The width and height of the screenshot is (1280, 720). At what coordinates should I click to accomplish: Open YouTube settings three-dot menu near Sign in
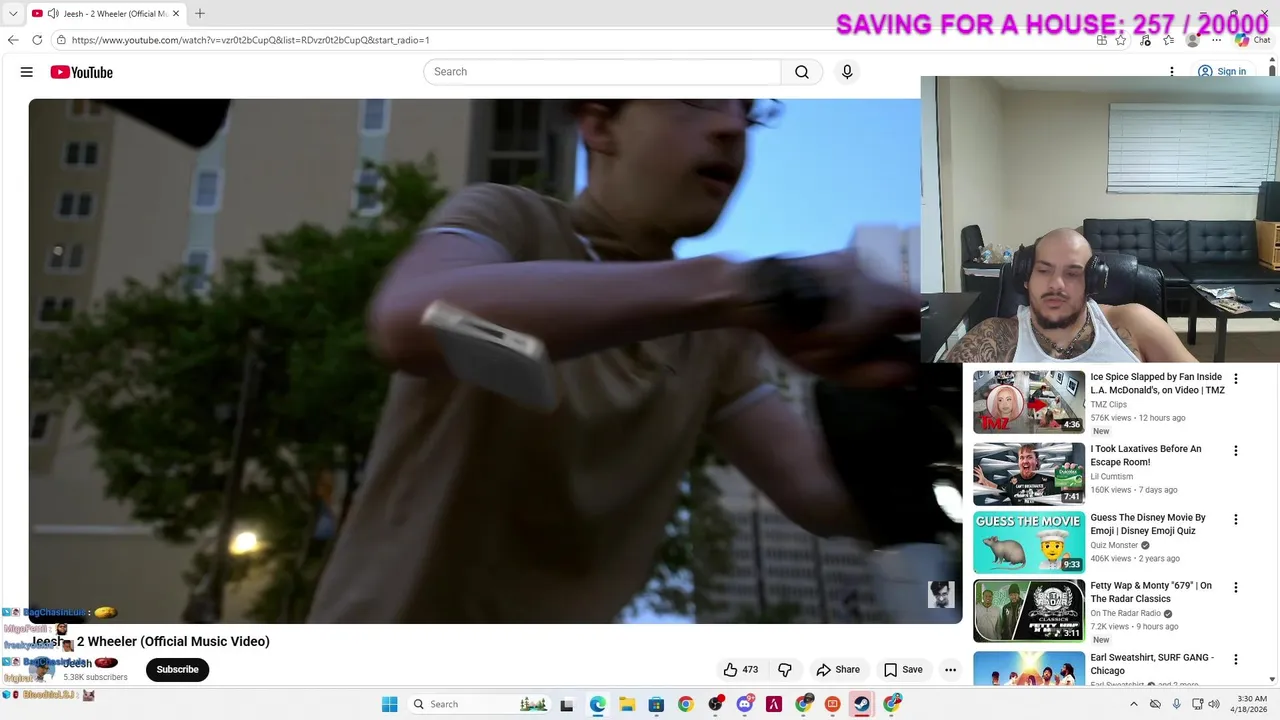click(1172, 72)
